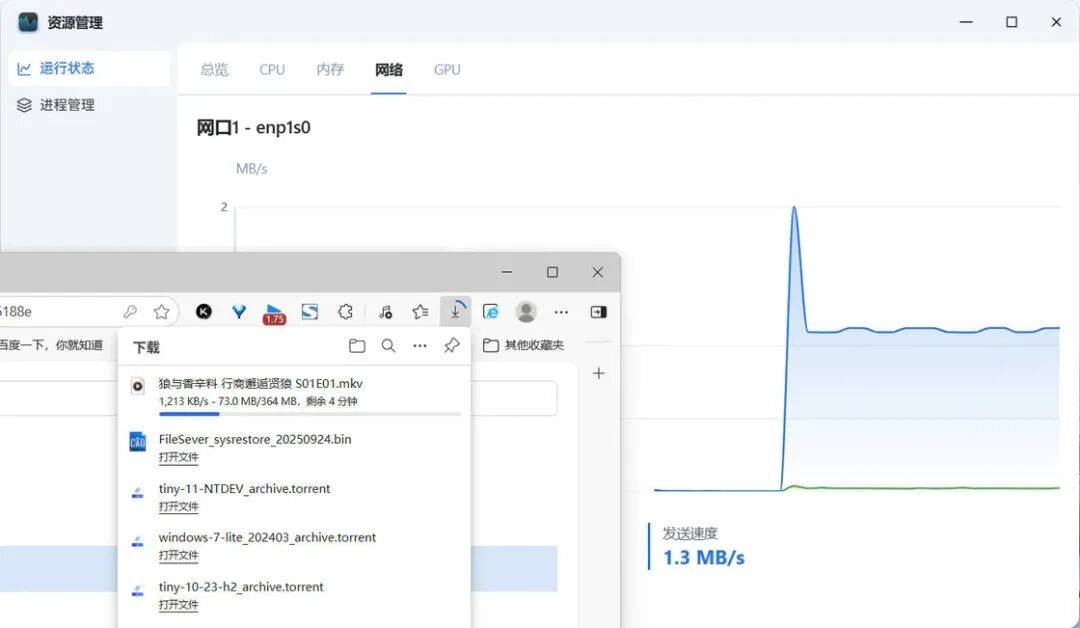Click the favorites star-list icon in the toolbar
Viewport: 1080px width, 628px height.
(x=420, y=312)
